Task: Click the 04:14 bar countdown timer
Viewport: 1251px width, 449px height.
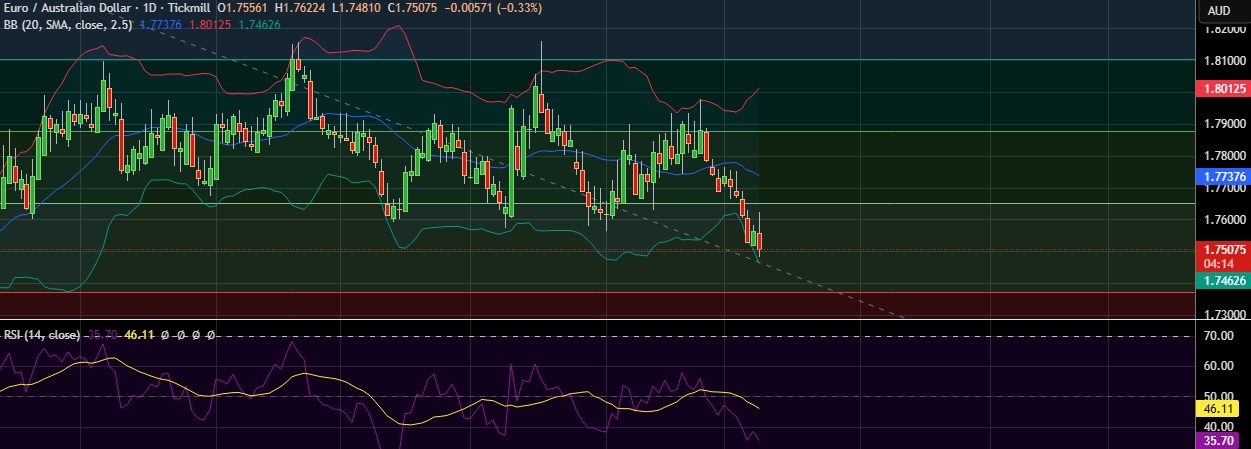Action: click(1217, 264)
